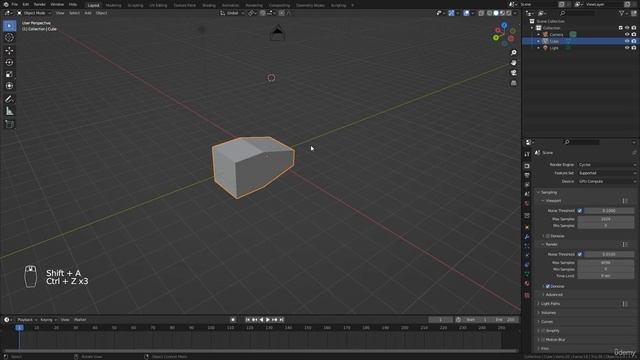Select the Transform tool
Screen dimensions: 640x360
click(9, 86)
